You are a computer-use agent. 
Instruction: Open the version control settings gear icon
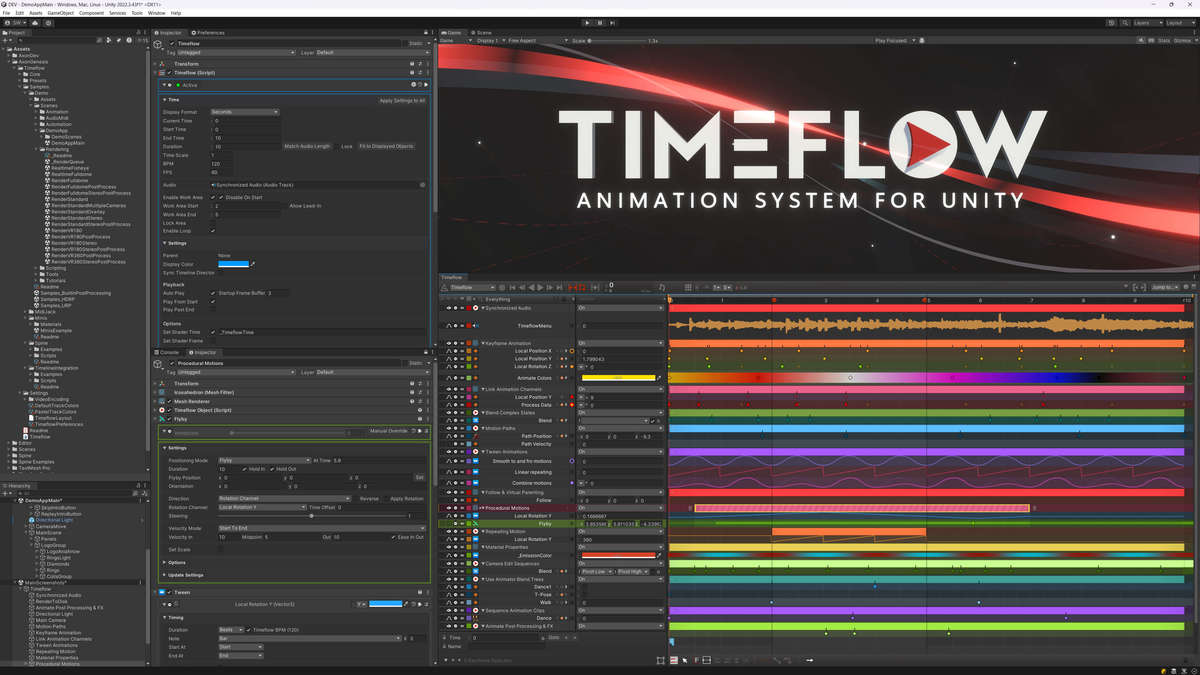(50, 22)
